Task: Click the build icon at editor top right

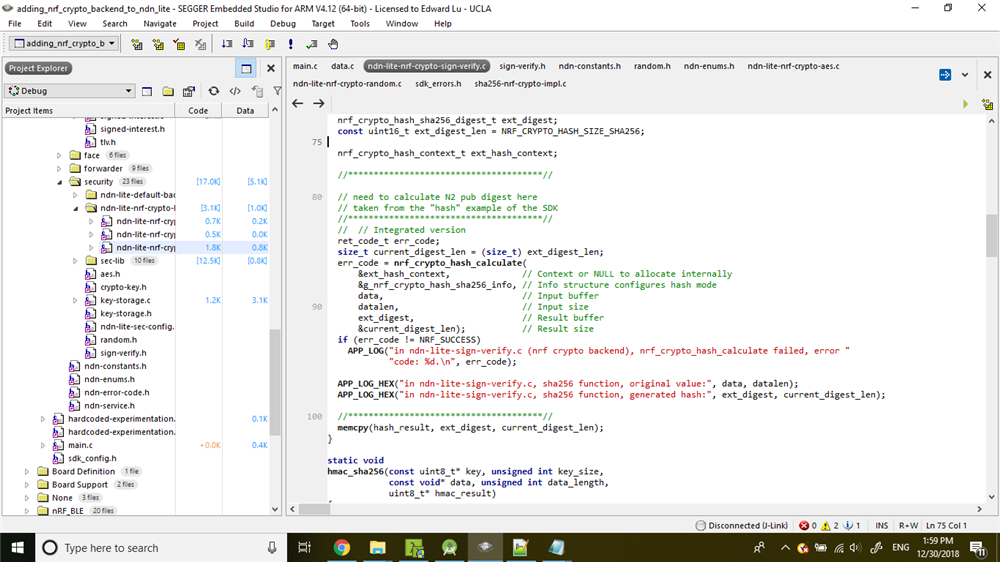Action: [987, 103]
